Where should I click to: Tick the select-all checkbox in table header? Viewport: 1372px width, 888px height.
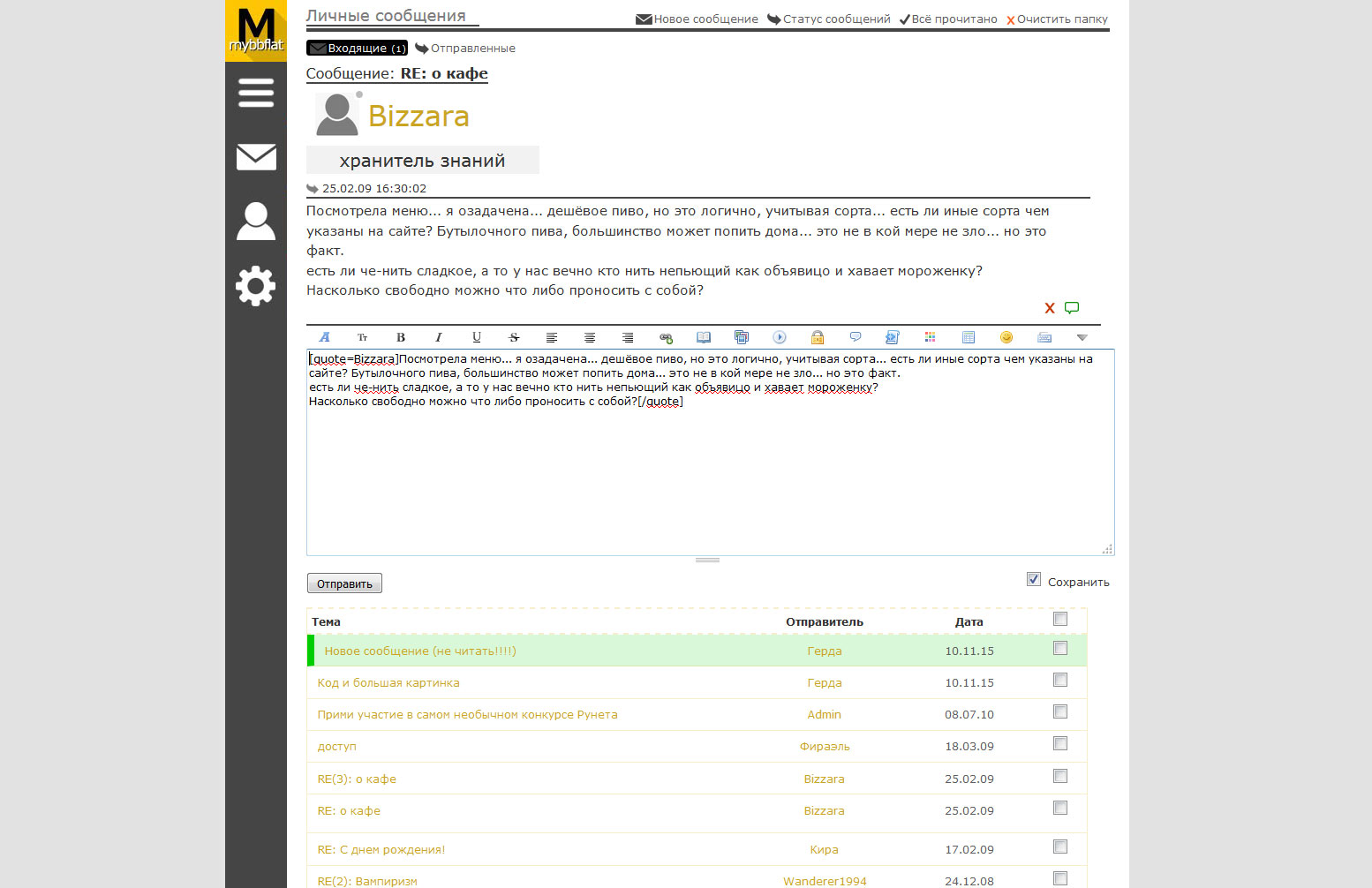[x=1060, y=620]
